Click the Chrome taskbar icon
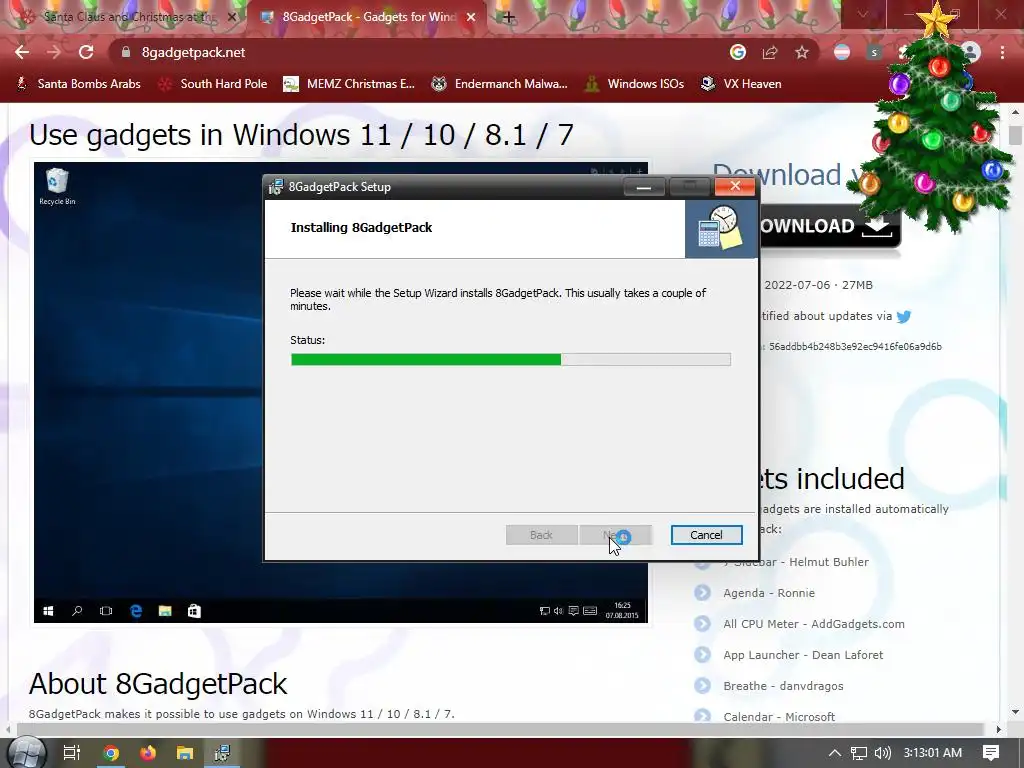The width and height of the screenshot is (1024, 768). (111, 753)
